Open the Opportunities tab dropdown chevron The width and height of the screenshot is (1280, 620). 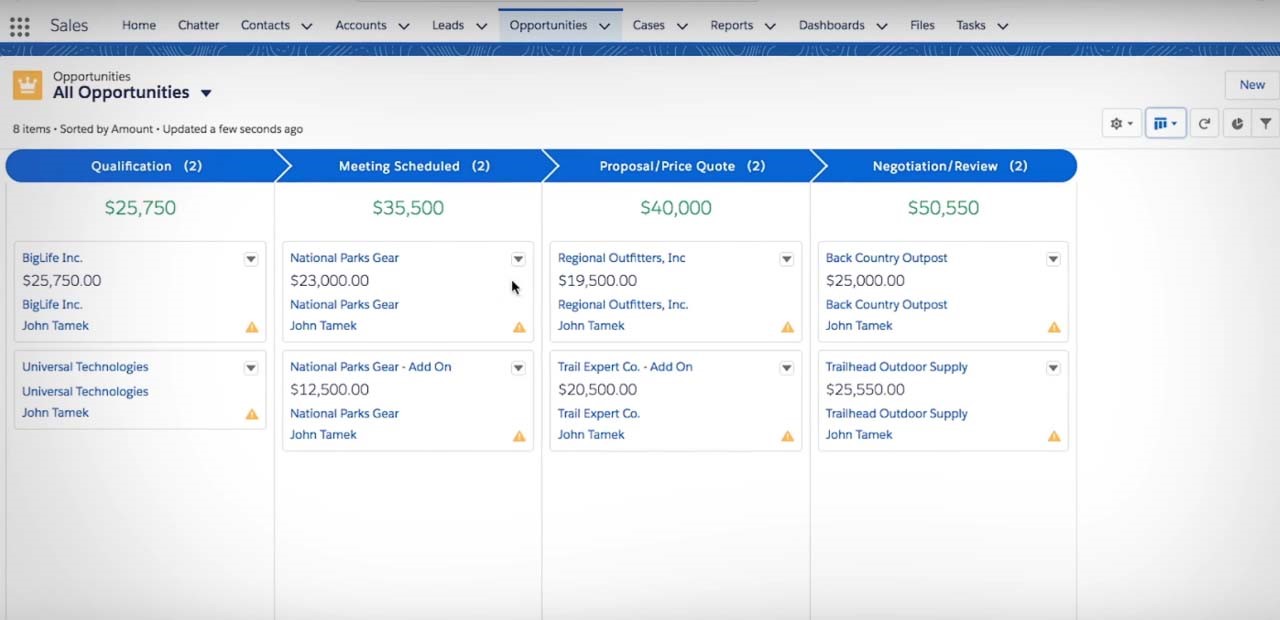pyautogui.click(x=605, y=26)
